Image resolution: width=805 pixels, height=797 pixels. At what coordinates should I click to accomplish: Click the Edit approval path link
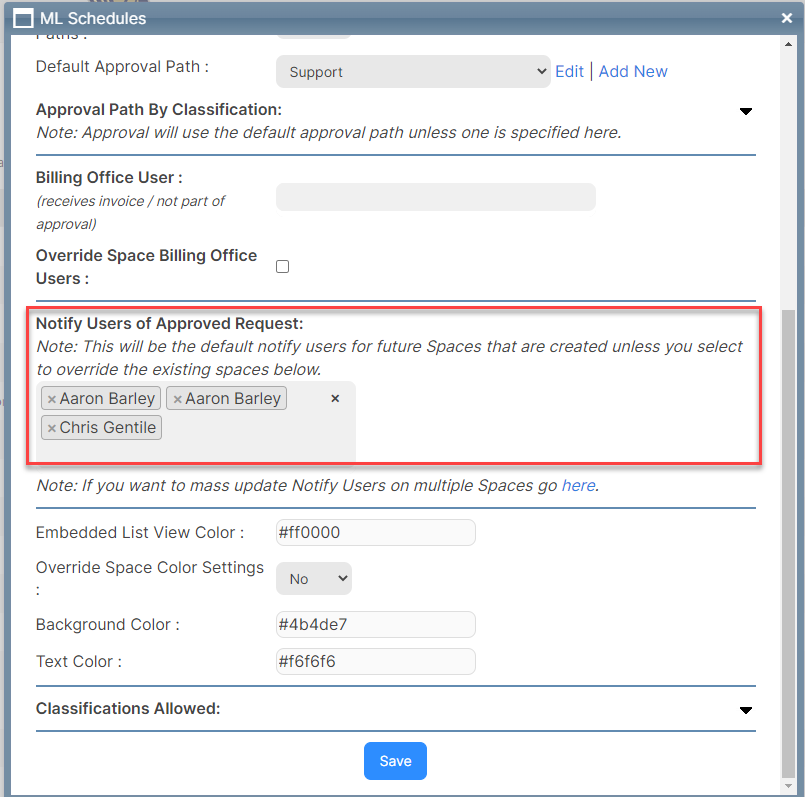coord(569,71)
